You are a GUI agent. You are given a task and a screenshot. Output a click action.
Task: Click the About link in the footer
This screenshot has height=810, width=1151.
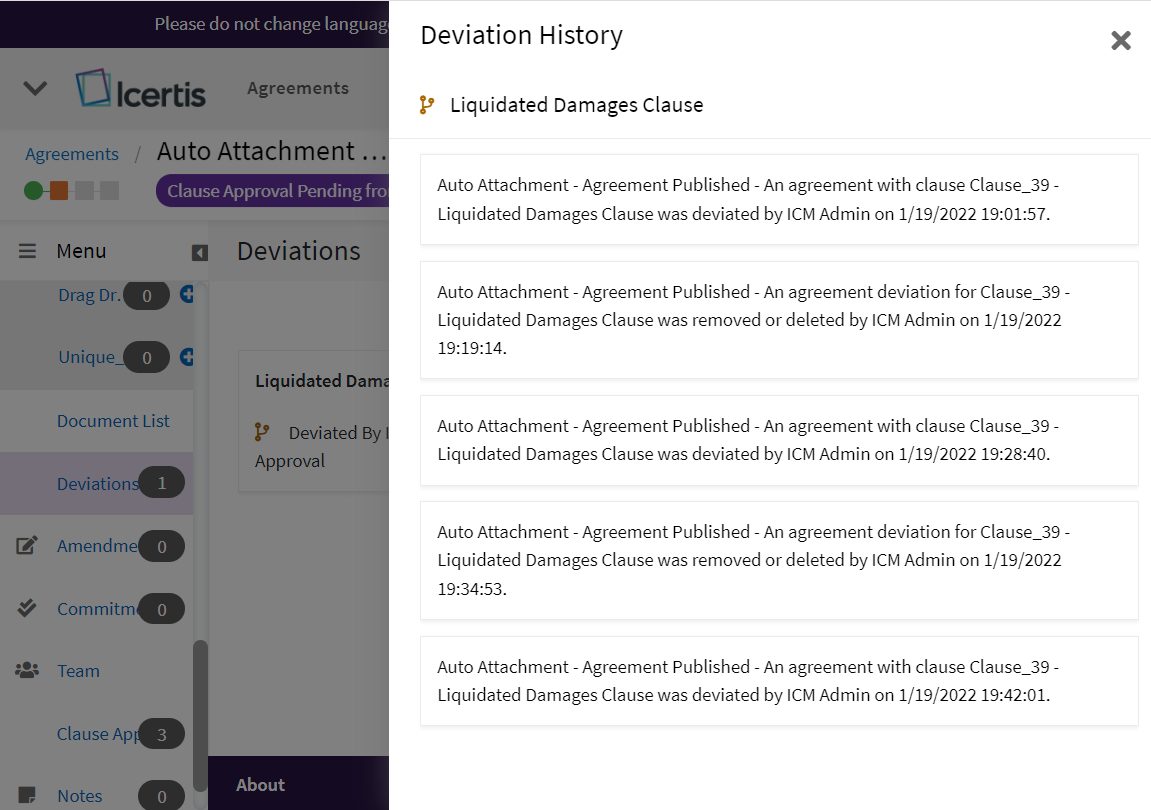(x=260, y=785)
